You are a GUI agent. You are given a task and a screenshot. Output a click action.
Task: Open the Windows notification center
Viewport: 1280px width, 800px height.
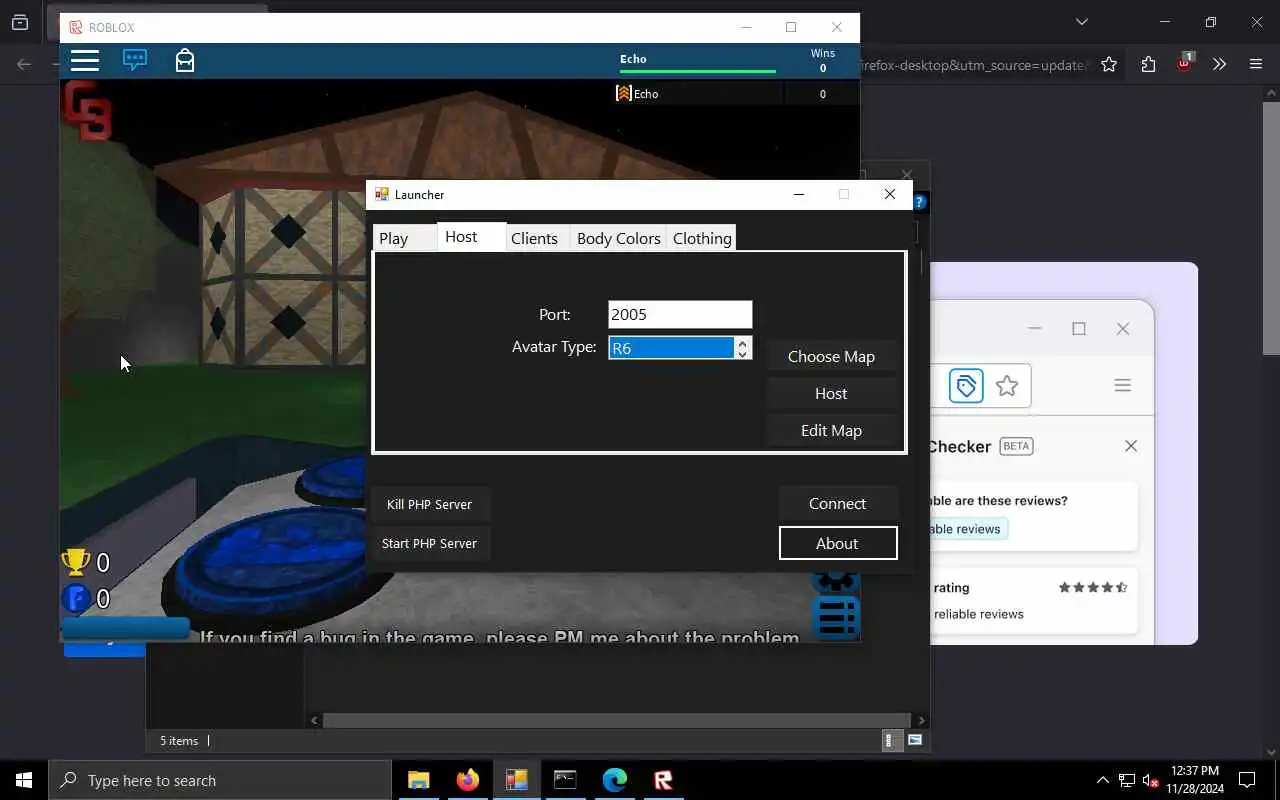[1247, 780]
